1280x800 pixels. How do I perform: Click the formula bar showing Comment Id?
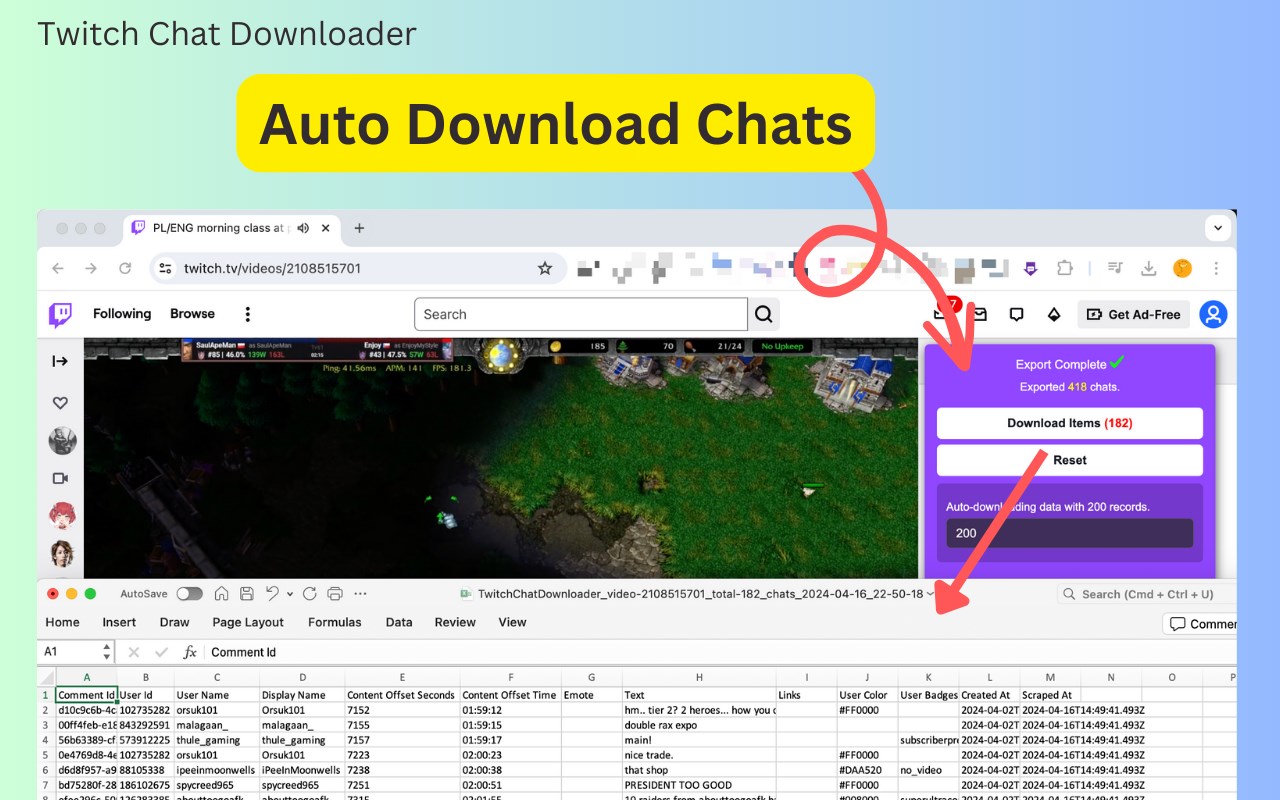[720, 652]
